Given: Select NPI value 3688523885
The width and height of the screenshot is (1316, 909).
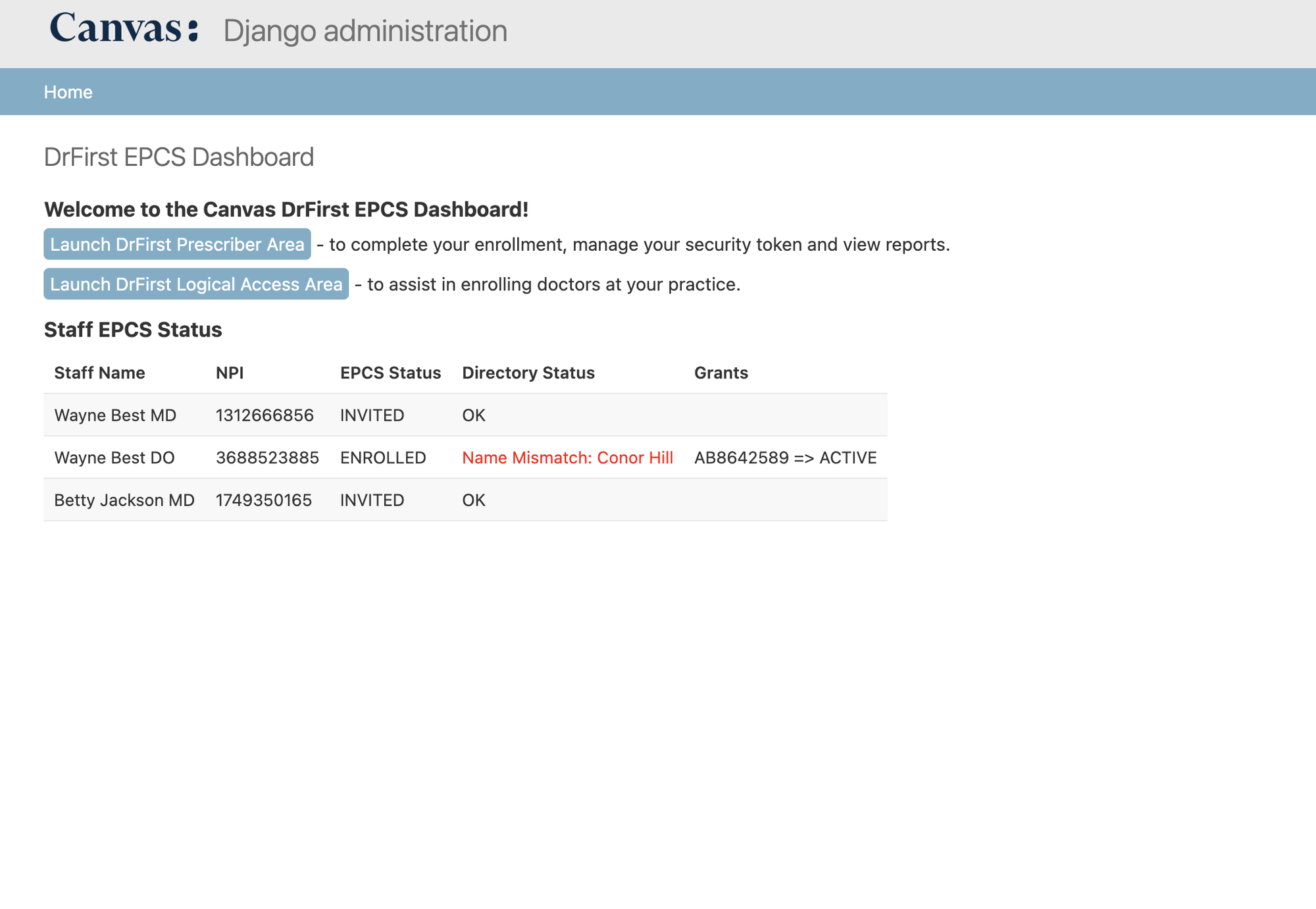Looking at the screenshot, I should click(267, 457).
